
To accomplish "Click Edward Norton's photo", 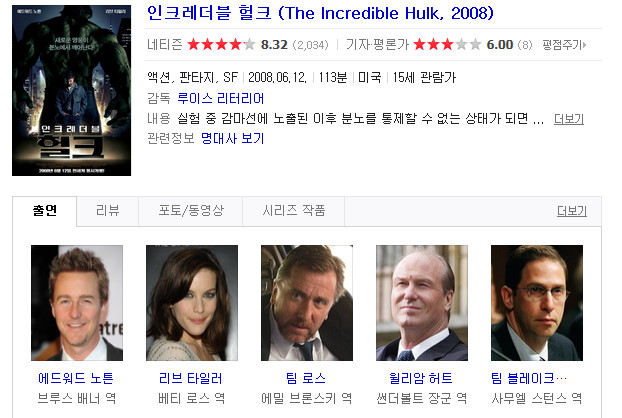I will point(77,303).
